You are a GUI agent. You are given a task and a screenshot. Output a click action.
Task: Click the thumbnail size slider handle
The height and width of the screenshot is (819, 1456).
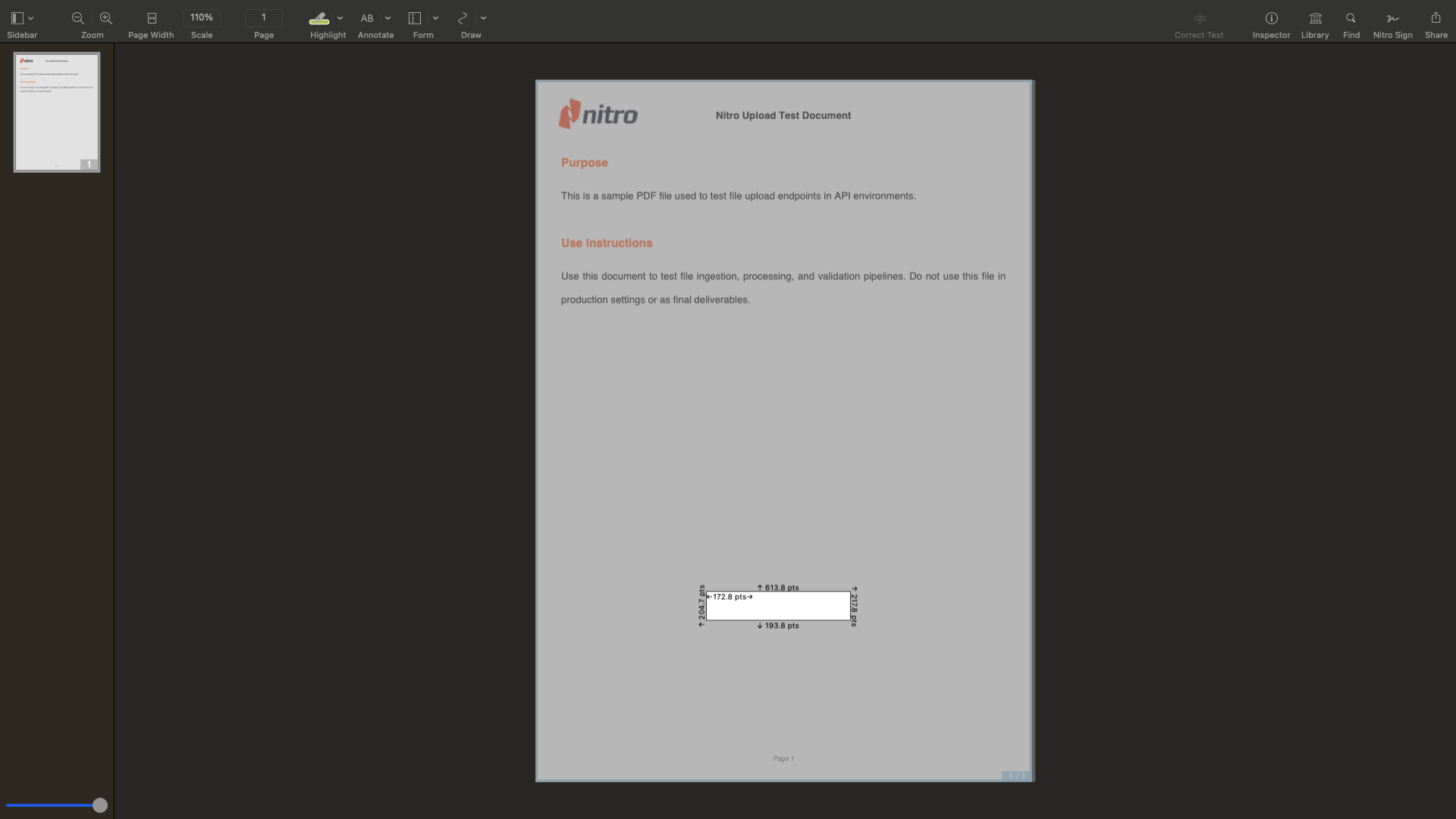[x=100, y=805]
